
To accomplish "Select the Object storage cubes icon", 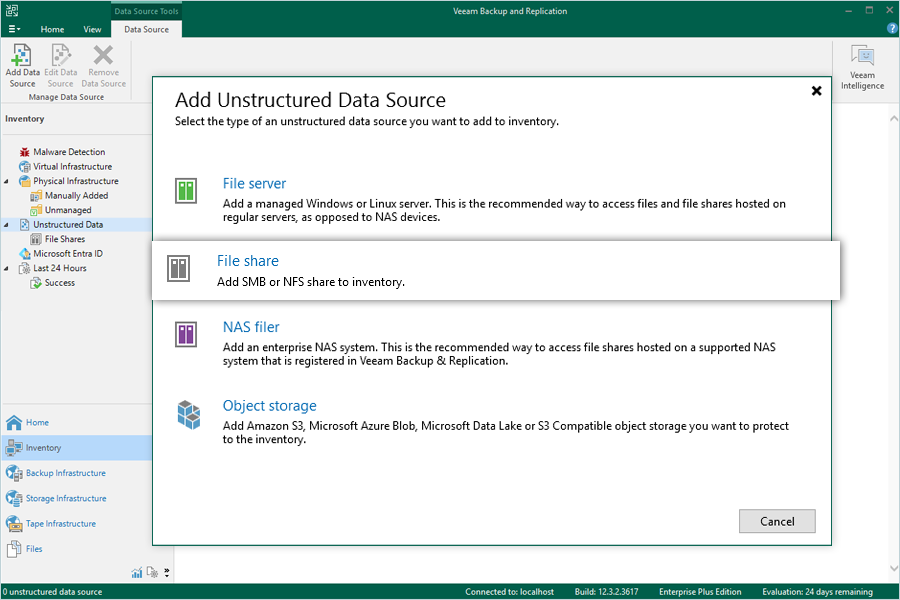I will pos(189,415).
